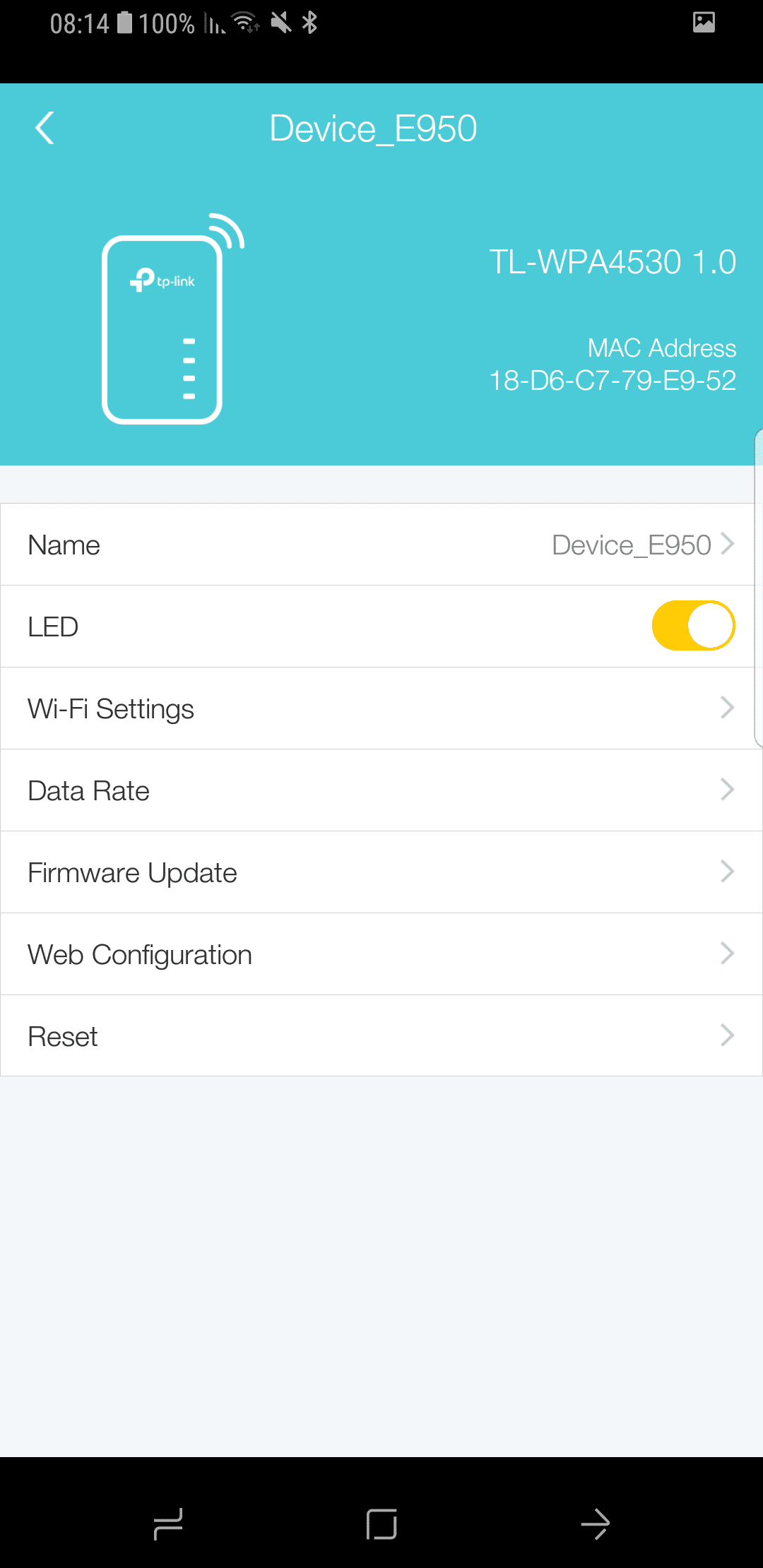Tap the Android navigation back arrow
The height and width of the screenshot is (1568, 763).
point(595,1524)
